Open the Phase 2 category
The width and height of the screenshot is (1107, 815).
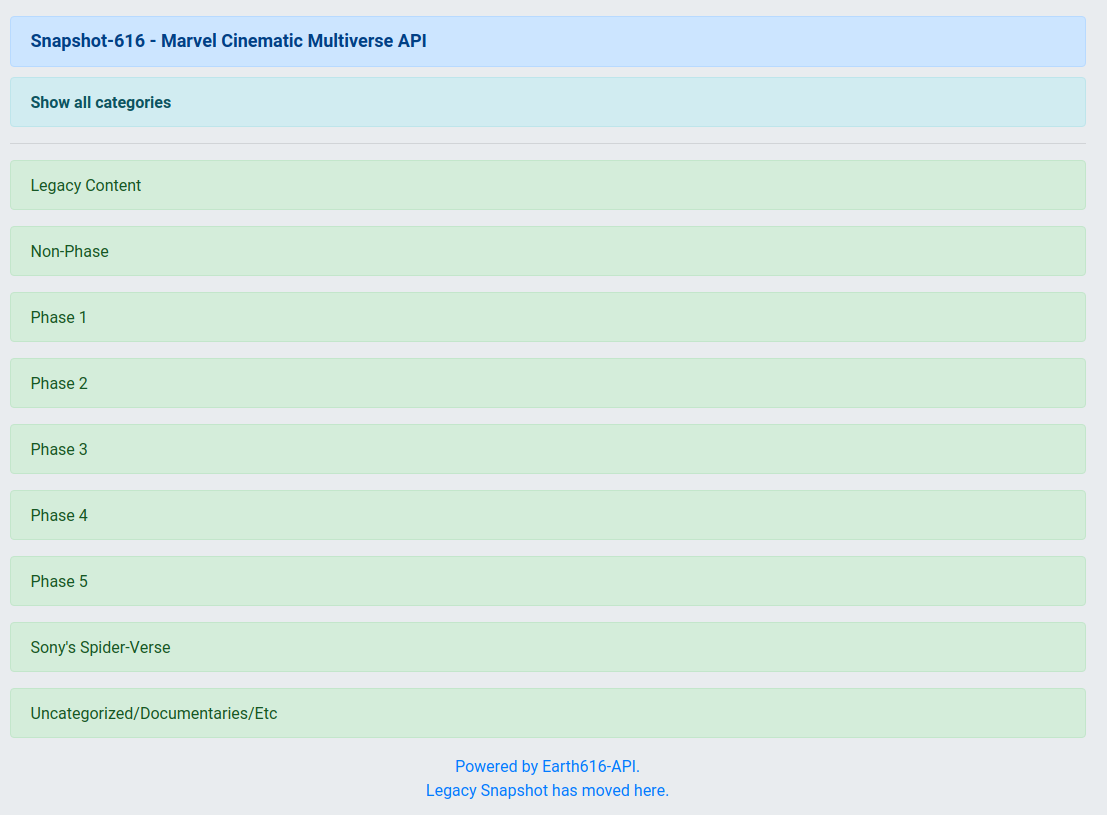coord(548,383)
